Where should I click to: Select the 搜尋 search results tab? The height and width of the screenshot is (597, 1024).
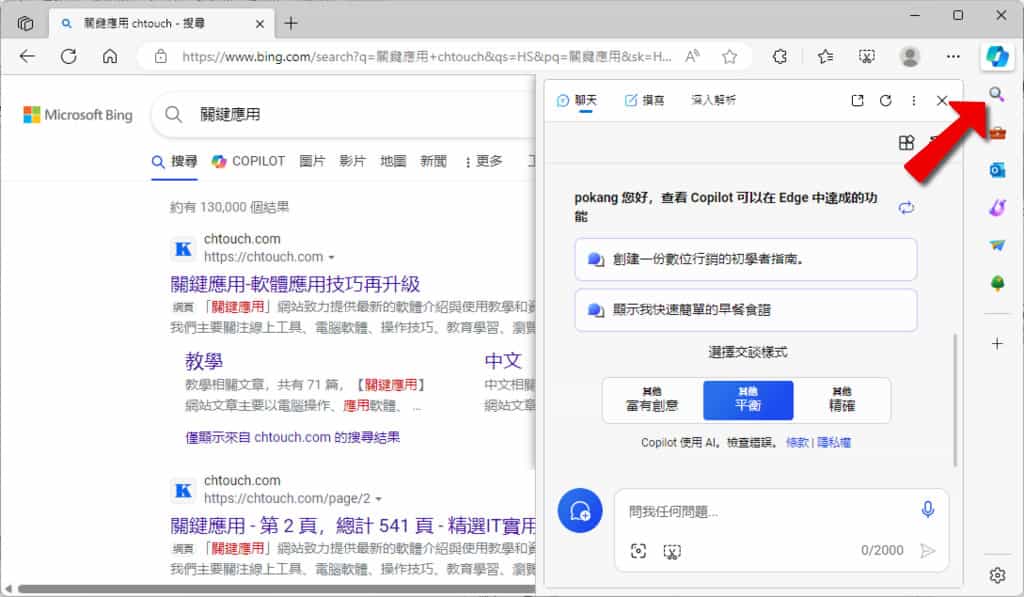(x=174, y=161)
